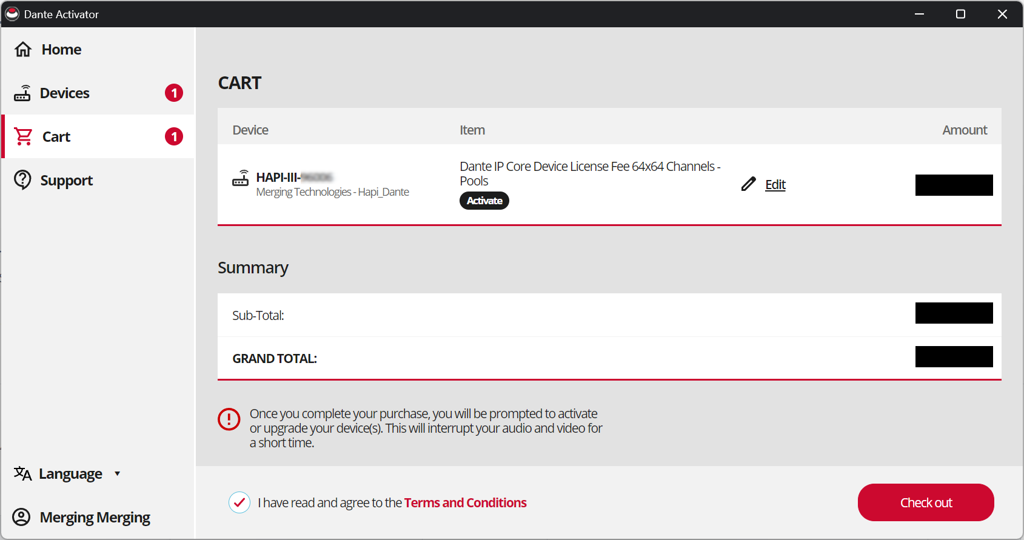Click the Home house icon
This screenshot has width=1024, height=540.
[23, 50]
